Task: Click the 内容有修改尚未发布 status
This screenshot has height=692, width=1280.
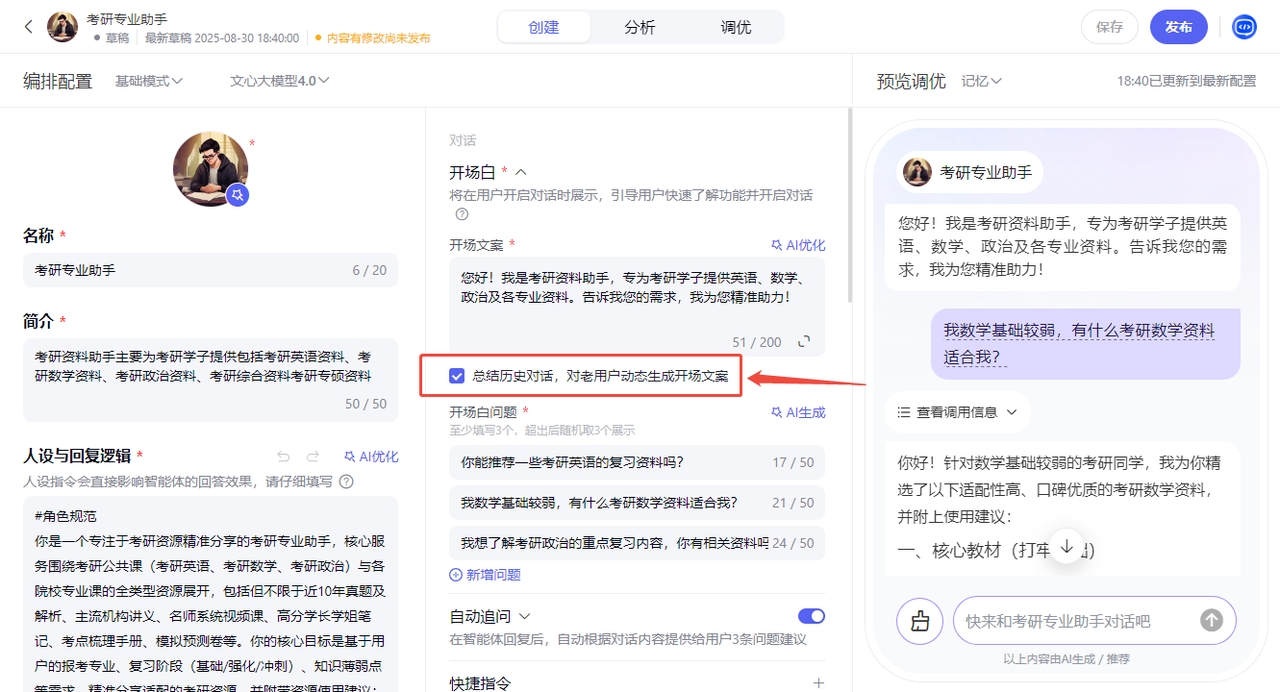Action: coord(372,38)
